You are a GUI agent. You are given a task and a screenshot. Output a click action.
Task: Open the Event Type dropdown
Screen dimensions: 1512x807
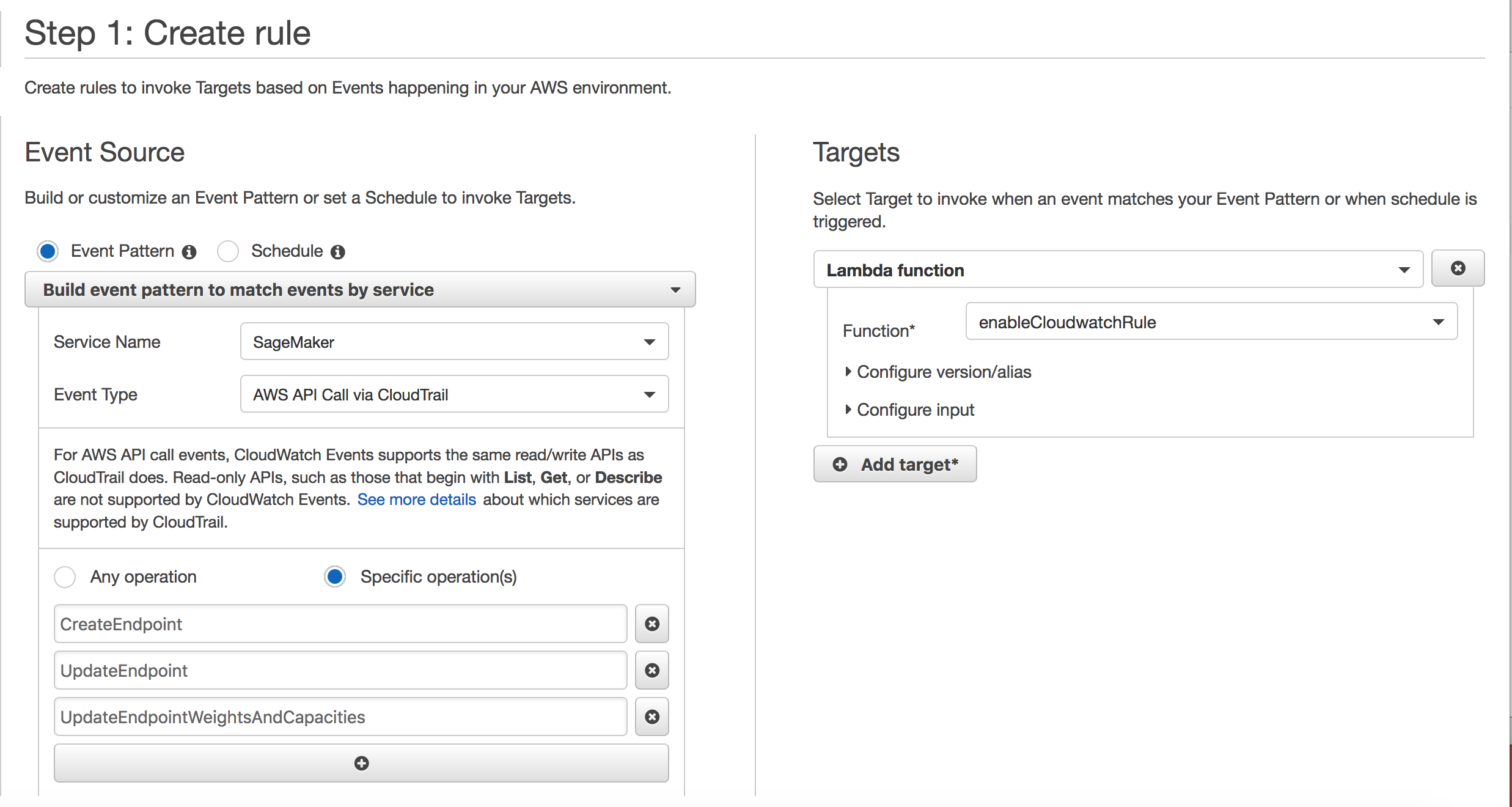pos(454,394)
